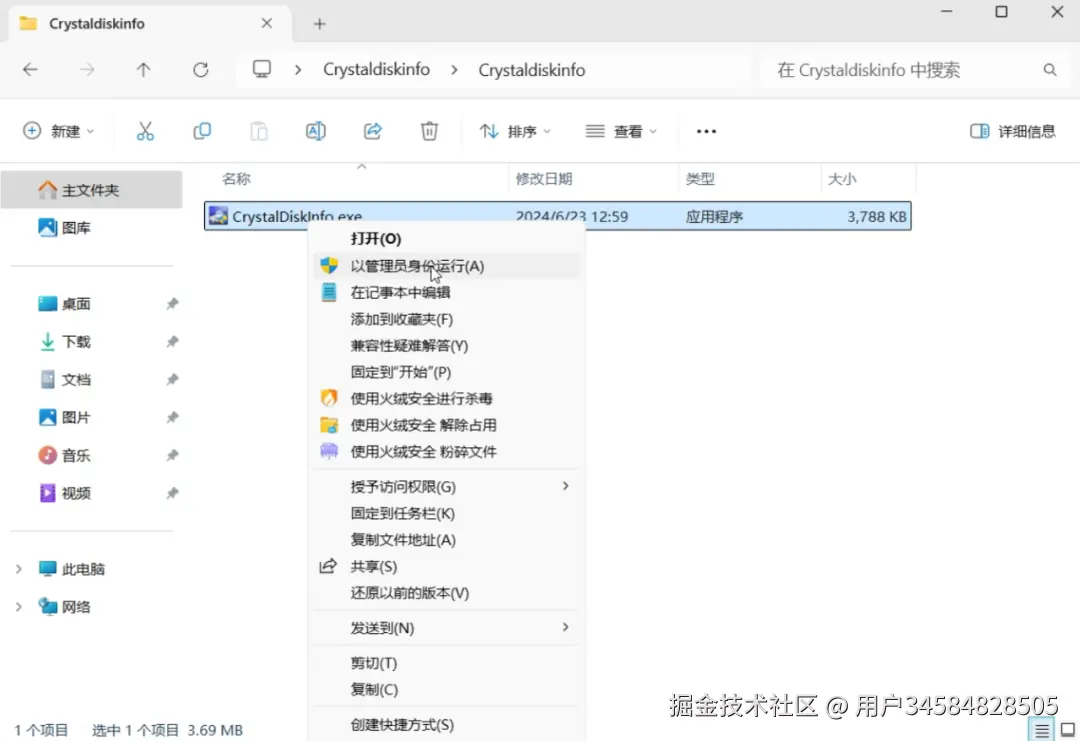
Task: Open a new tab with plus icon
Action: pyautogui.click(x=320, y=24)
